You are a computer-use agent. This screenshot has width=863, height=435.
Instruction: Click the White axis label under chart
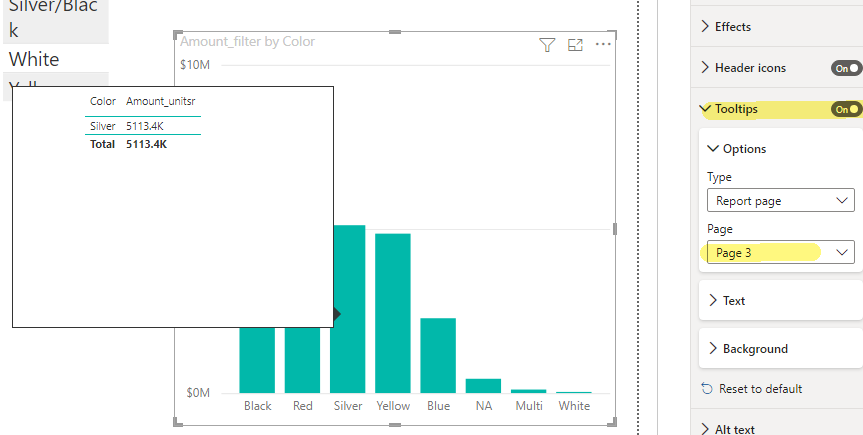click(574, 406)
